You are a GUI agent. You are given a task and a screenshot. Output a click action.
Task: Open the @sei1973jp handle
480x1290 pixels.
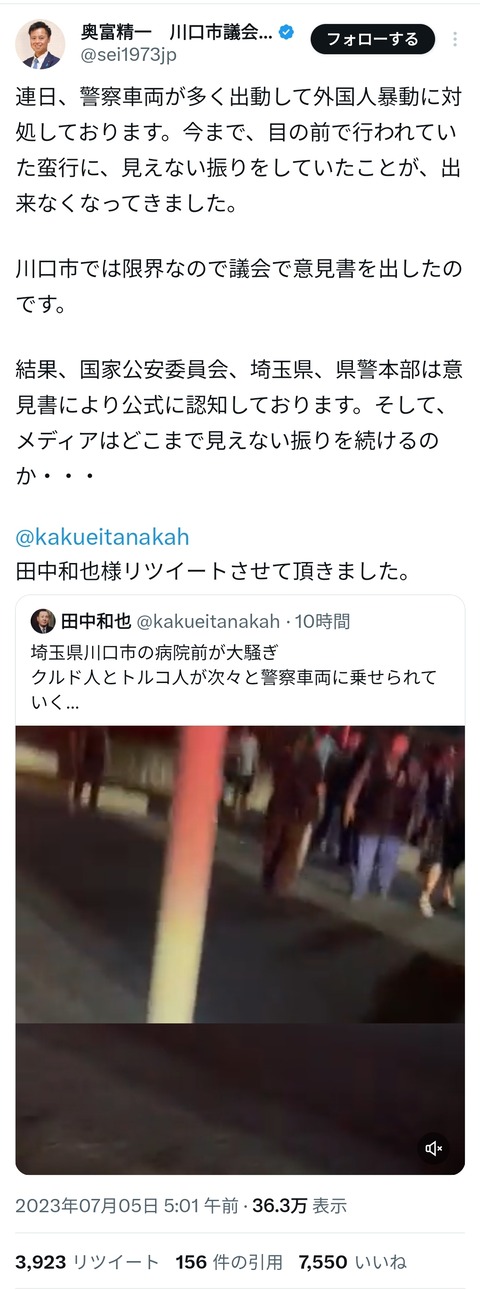129,55
